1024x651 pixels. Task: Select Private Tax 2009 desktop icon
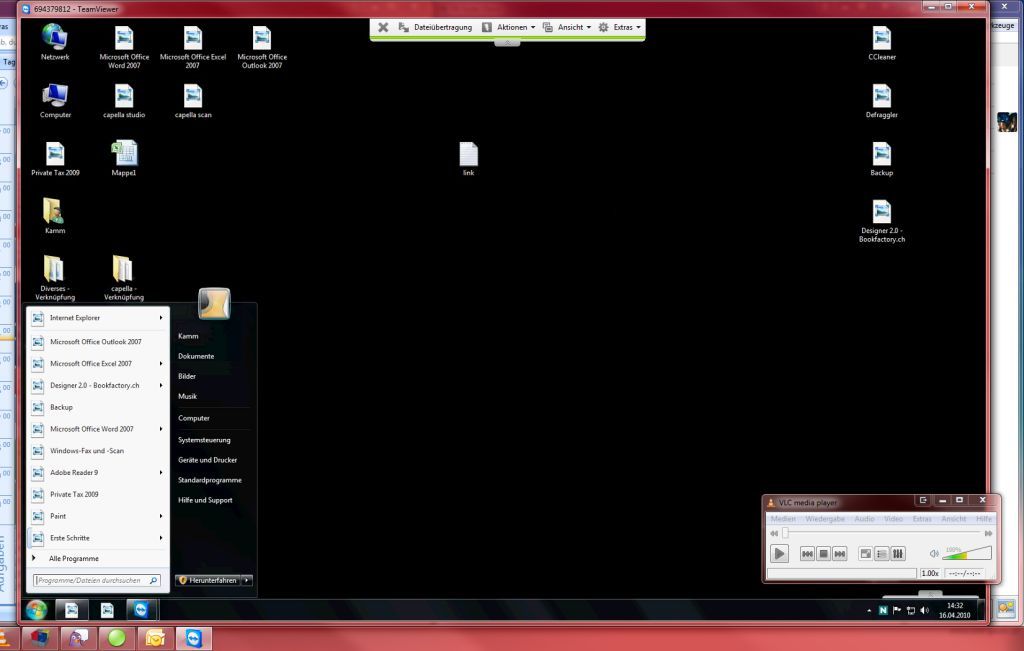[x=55, y=159]
